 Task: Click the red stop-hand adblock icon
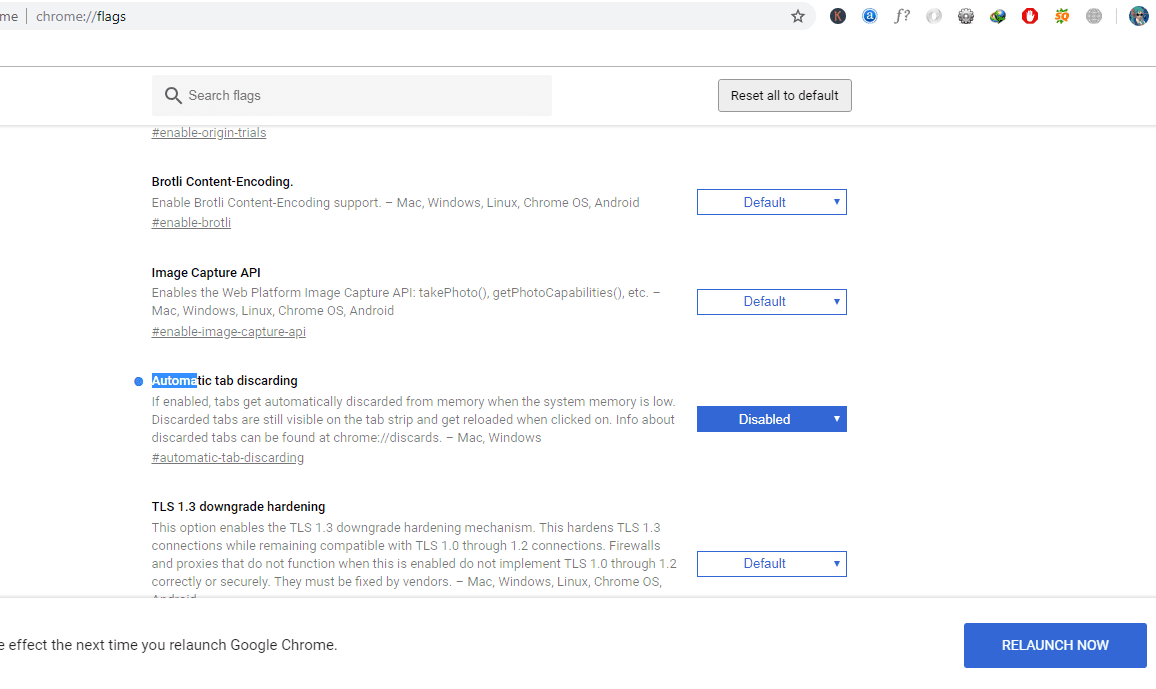tap(1030, 16)
